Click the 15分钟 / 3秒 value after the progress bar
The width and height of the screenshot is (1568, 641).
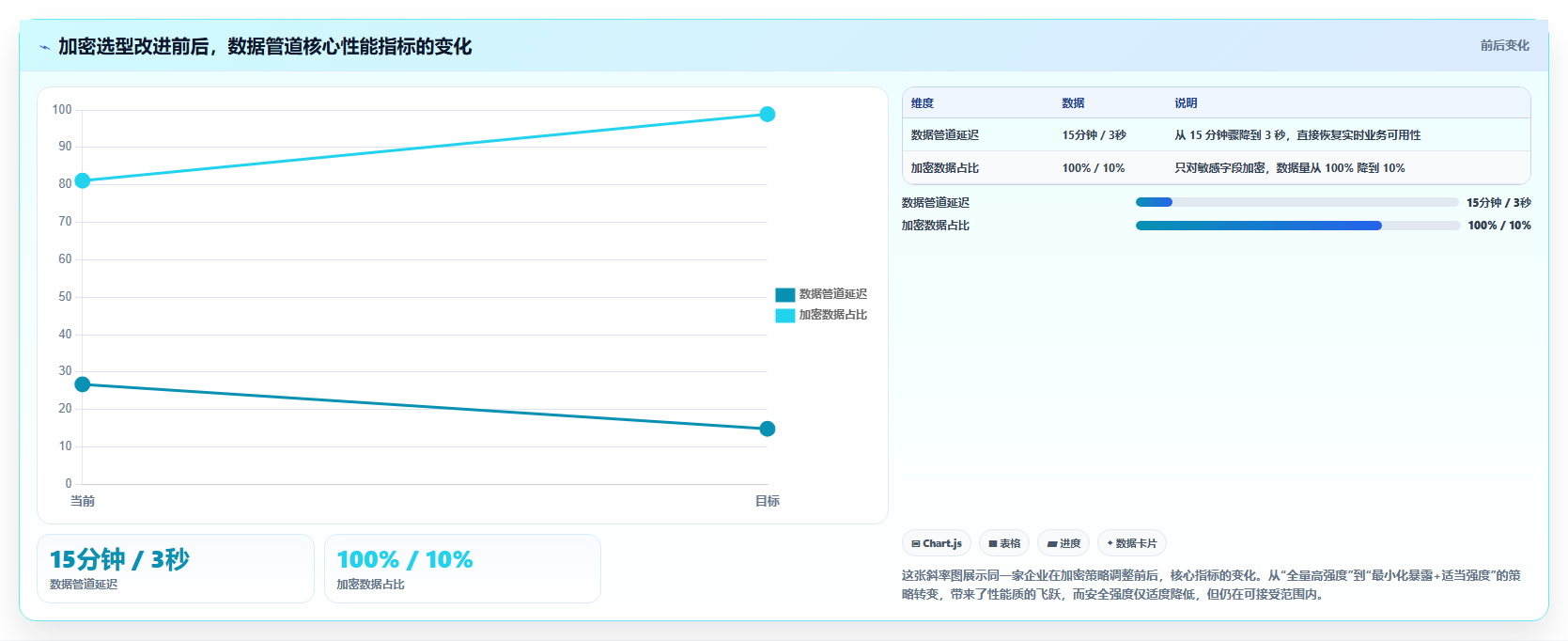pos(1498,202)
